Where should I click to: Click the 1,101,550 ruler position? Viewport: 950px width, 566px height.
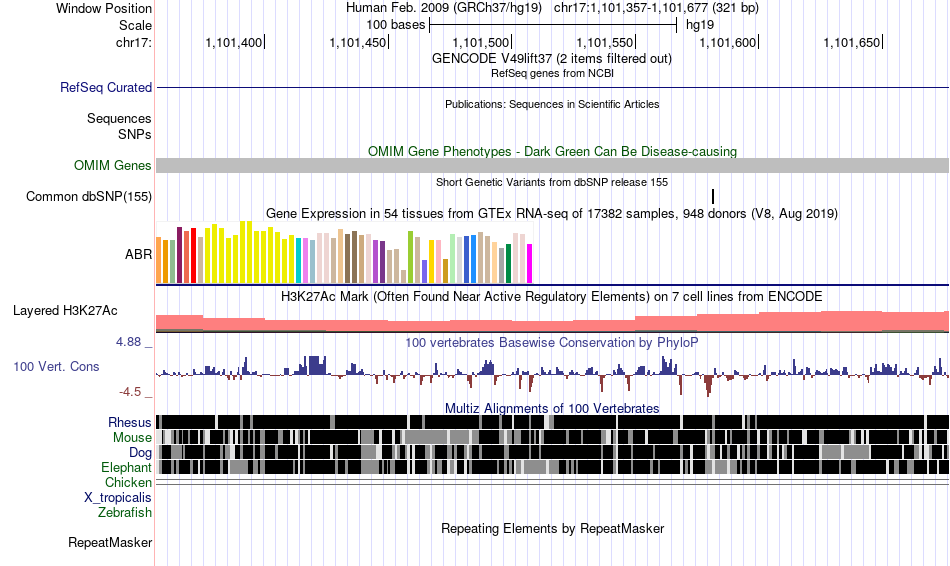click(606, 42)
